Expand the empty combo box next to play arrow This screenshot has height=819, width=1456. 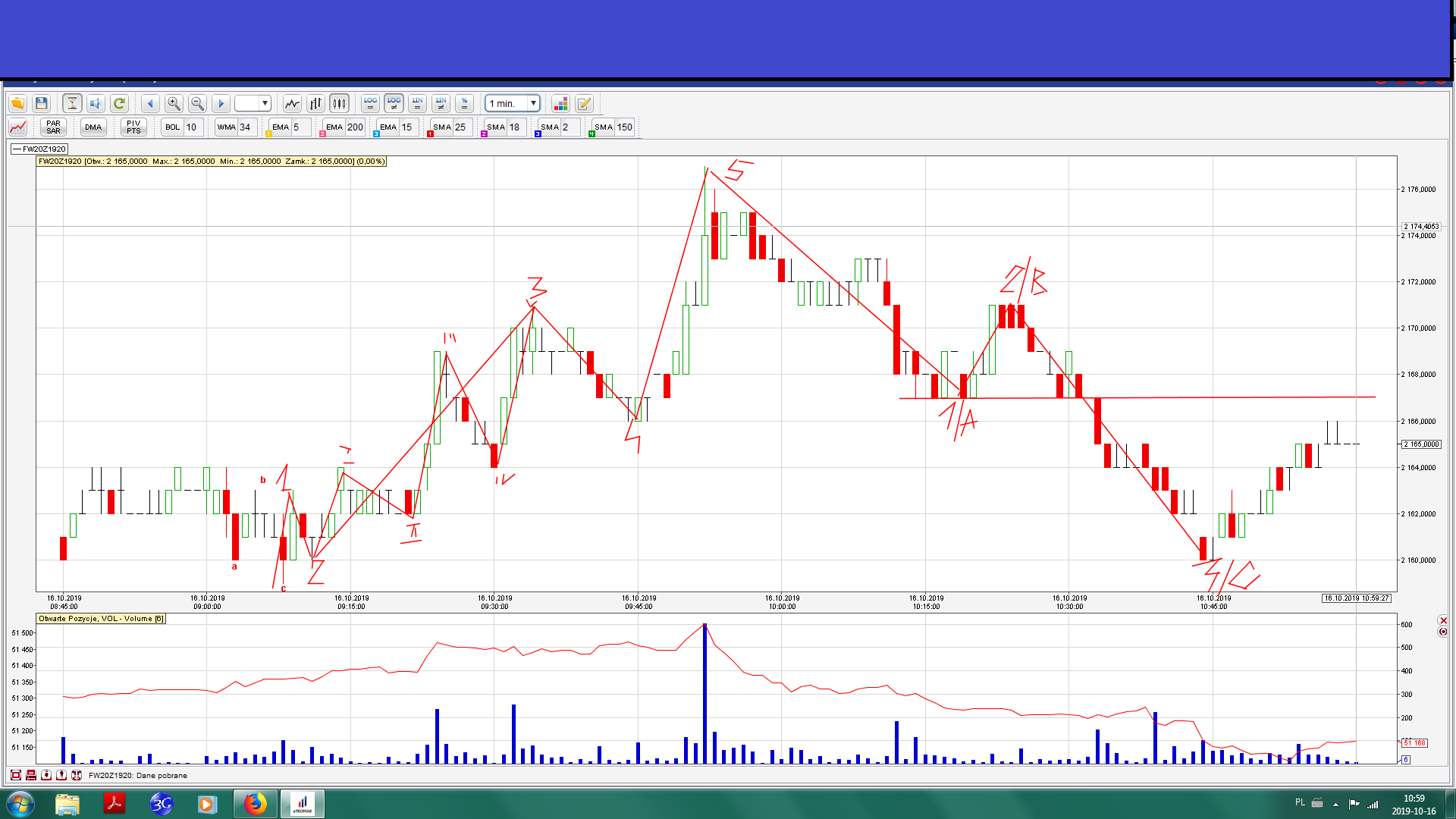265,104
